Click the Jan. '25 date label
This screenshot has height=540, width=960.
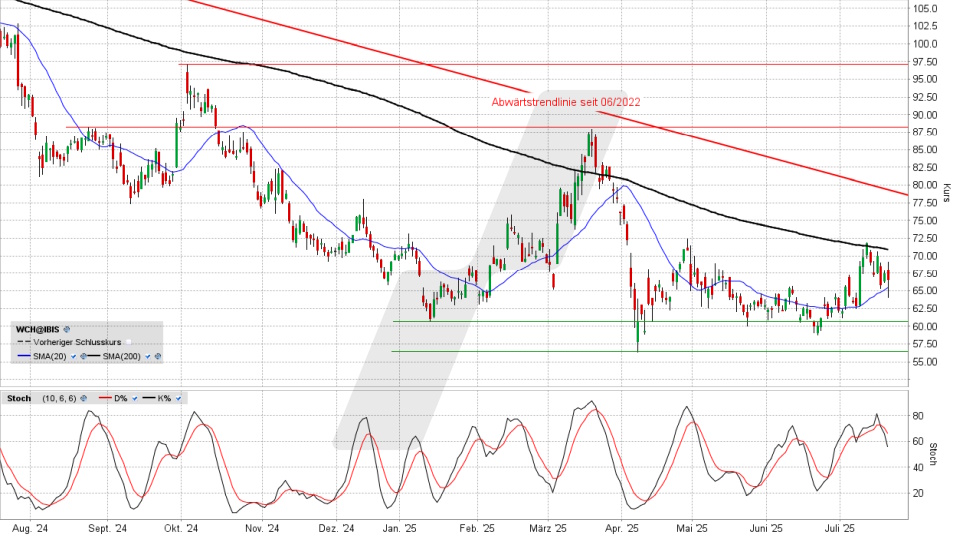click(x=399, y=528)
